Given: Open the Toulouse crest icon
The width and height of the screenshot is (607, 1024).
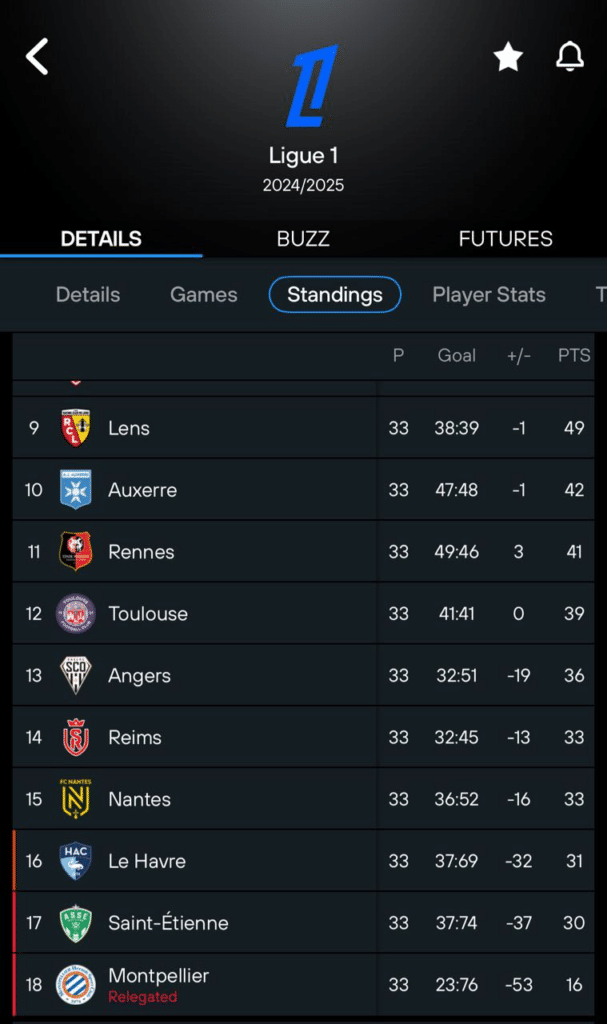Looking at the screenshot, I should pos(76,614).
